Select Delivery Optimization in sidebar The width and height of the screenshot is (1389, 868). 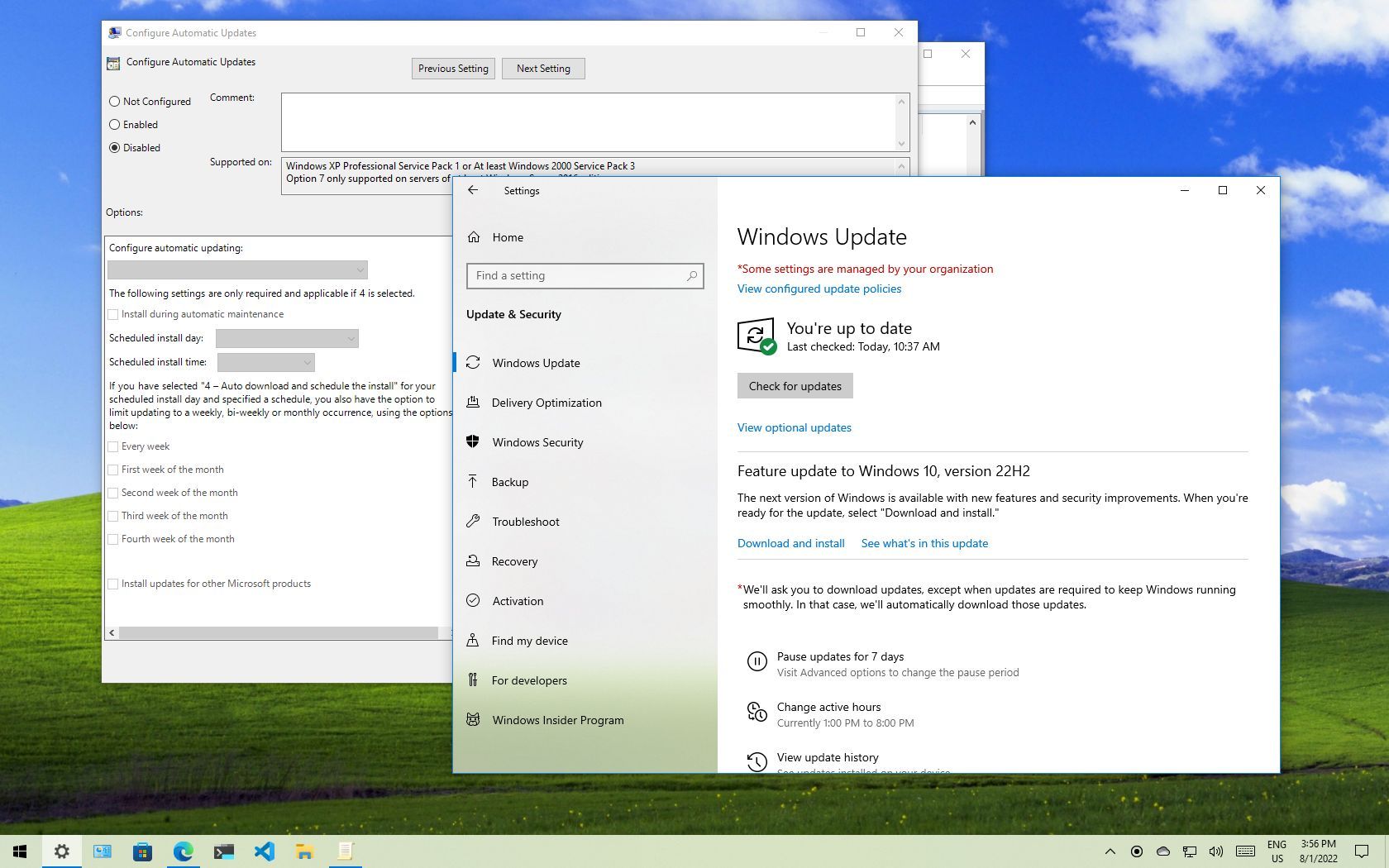point(547,403)
